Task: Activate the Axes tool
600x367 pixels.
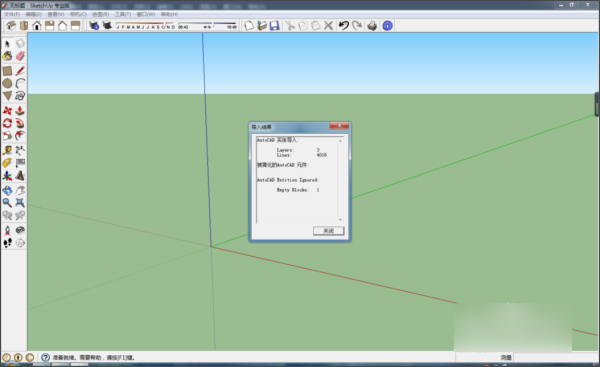Action: coord(7,176)
